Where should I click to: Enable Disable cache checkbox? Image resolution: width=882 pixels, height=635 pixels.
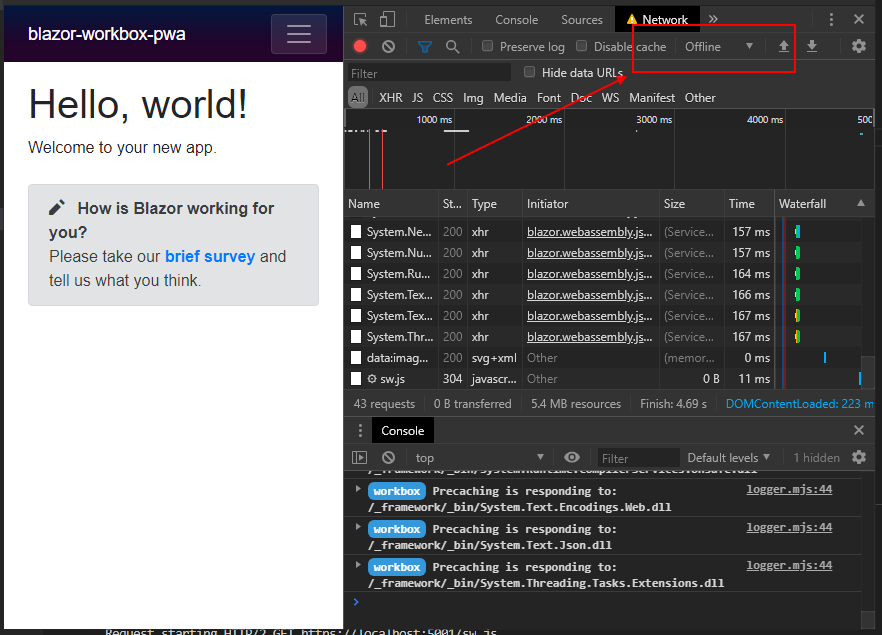pos(582,46)
